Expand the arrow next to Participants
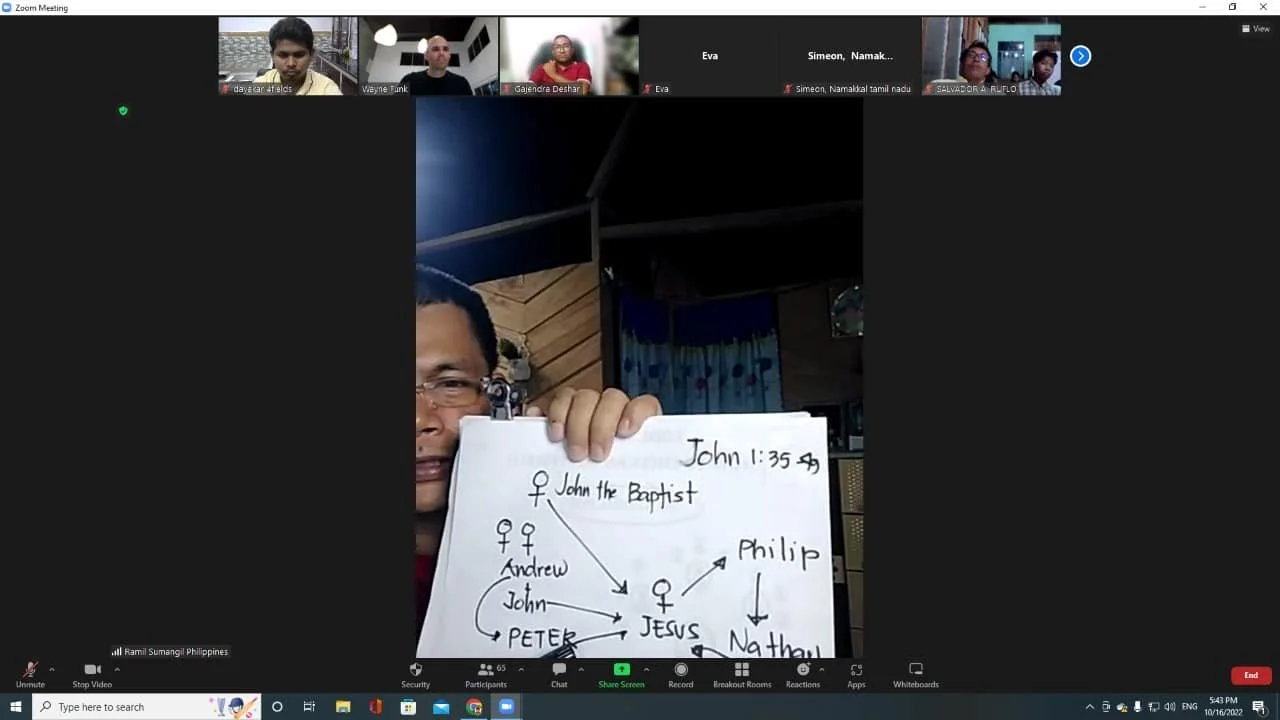This screenshot has width=1280, height=720. pyautogui.click(x=521, y=669)
